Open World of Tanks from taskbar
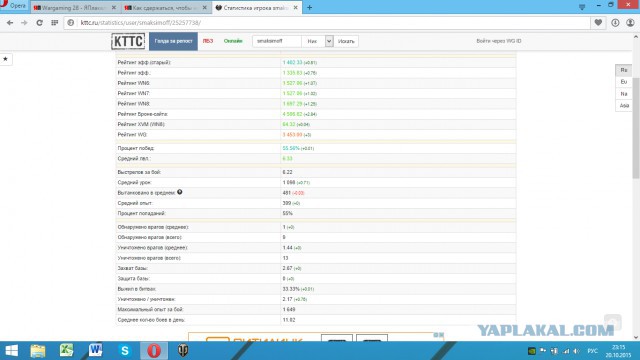 pos(183,351)
